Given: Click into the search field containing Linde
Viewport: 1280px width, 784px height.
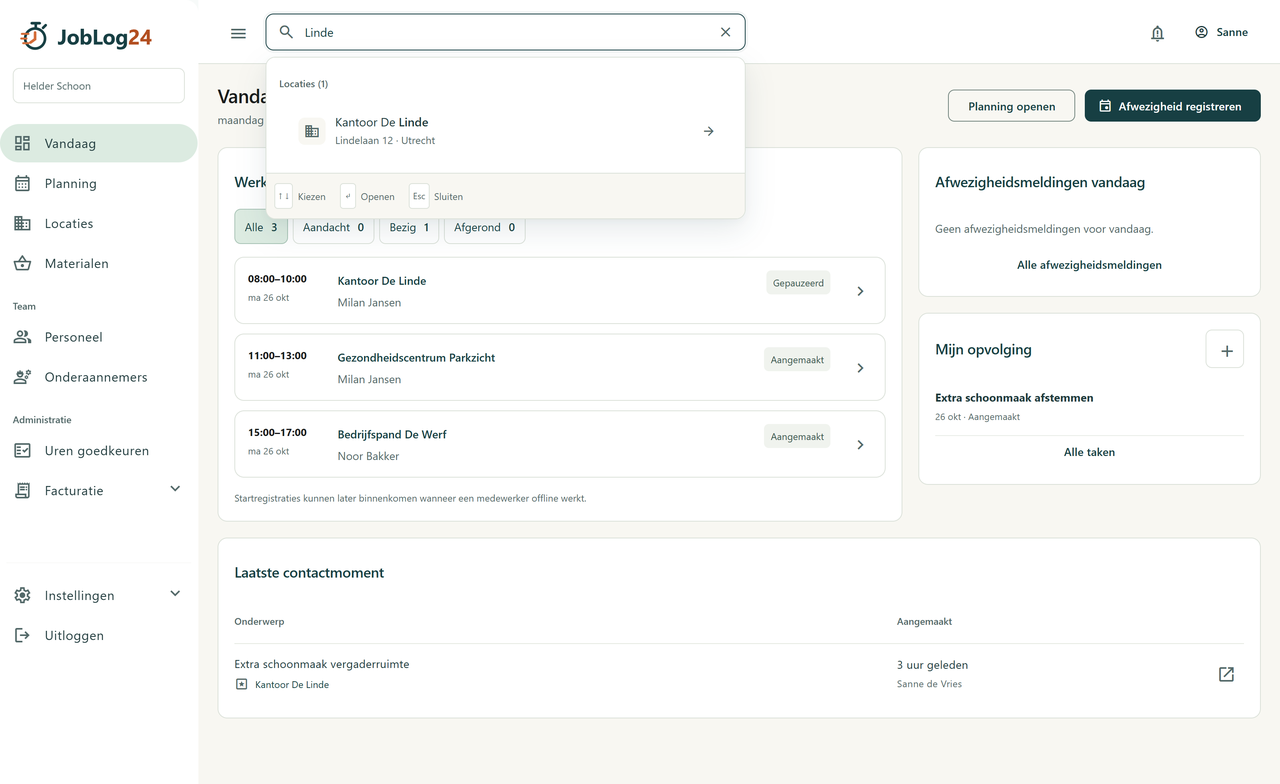Looking at the screenshot, I should pyautogui.click(x=505, y=32).
